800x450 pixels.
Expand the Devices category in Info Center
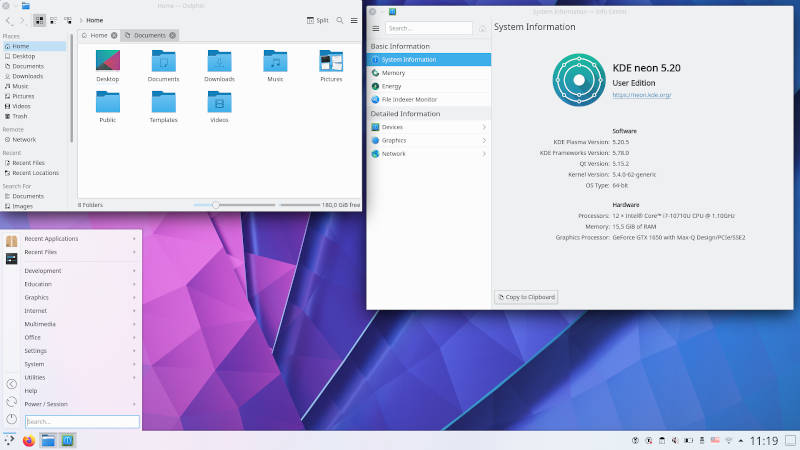(429, 127)
